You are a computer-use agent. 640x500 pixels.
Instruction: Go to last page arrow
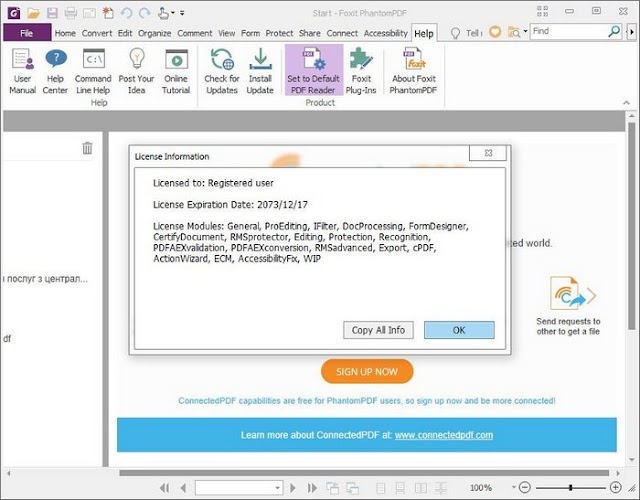point(312,488)
